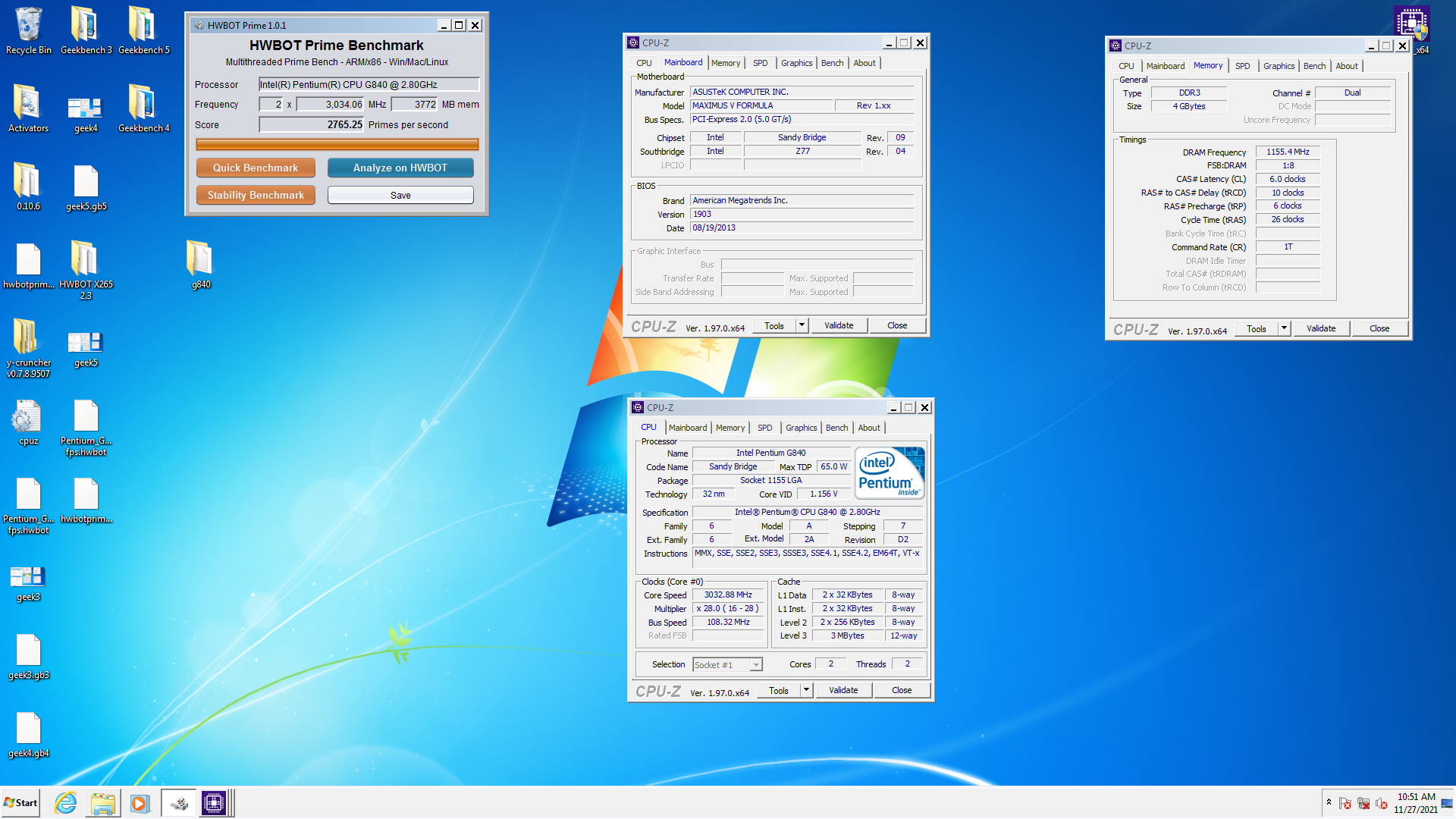The image size is (1456, 819).
Task: Open the 0.10.6 folder icon
Action: [x=28, y=187]
